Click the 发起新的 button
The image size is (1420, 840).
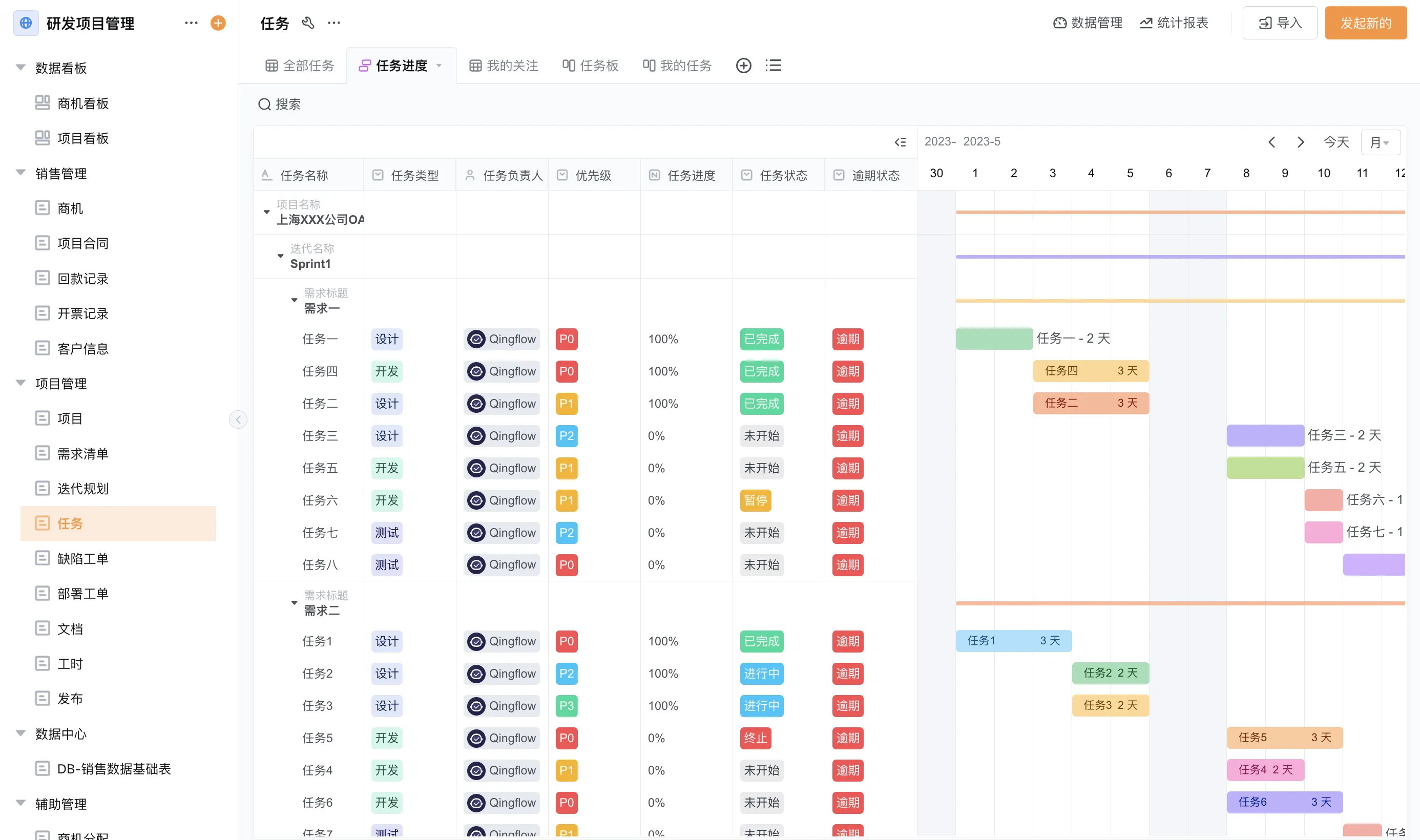[1366, 23]
